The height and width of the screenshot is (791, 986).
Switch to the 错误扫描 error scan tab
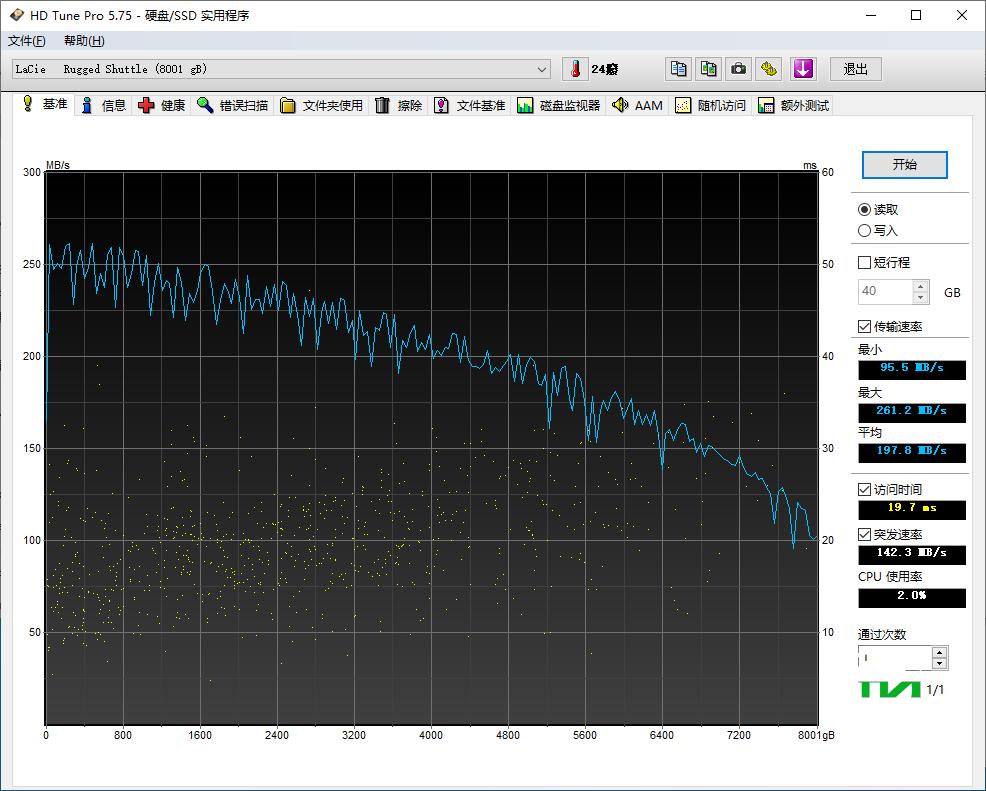pyautogui.click(x=232, y=105)
